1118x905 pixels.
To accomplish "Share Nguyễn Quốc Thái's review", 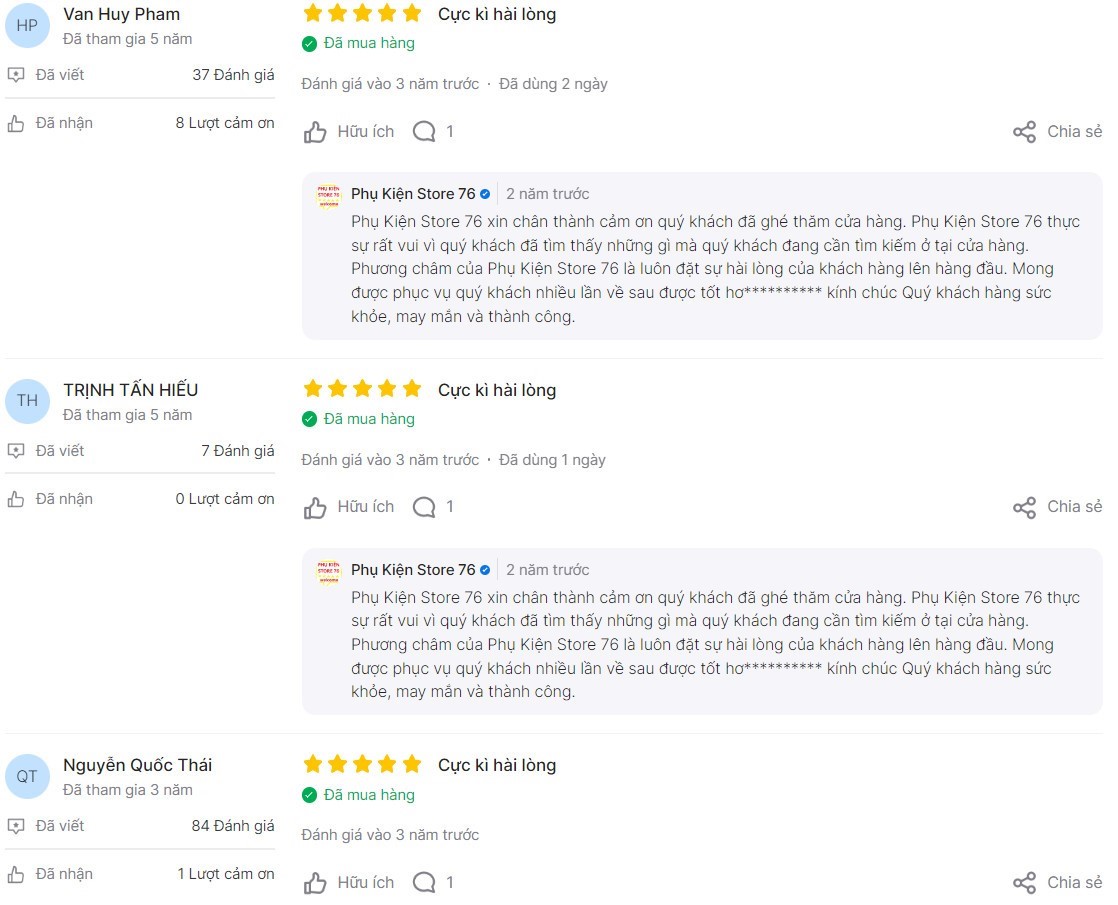I will (1024, 883).
